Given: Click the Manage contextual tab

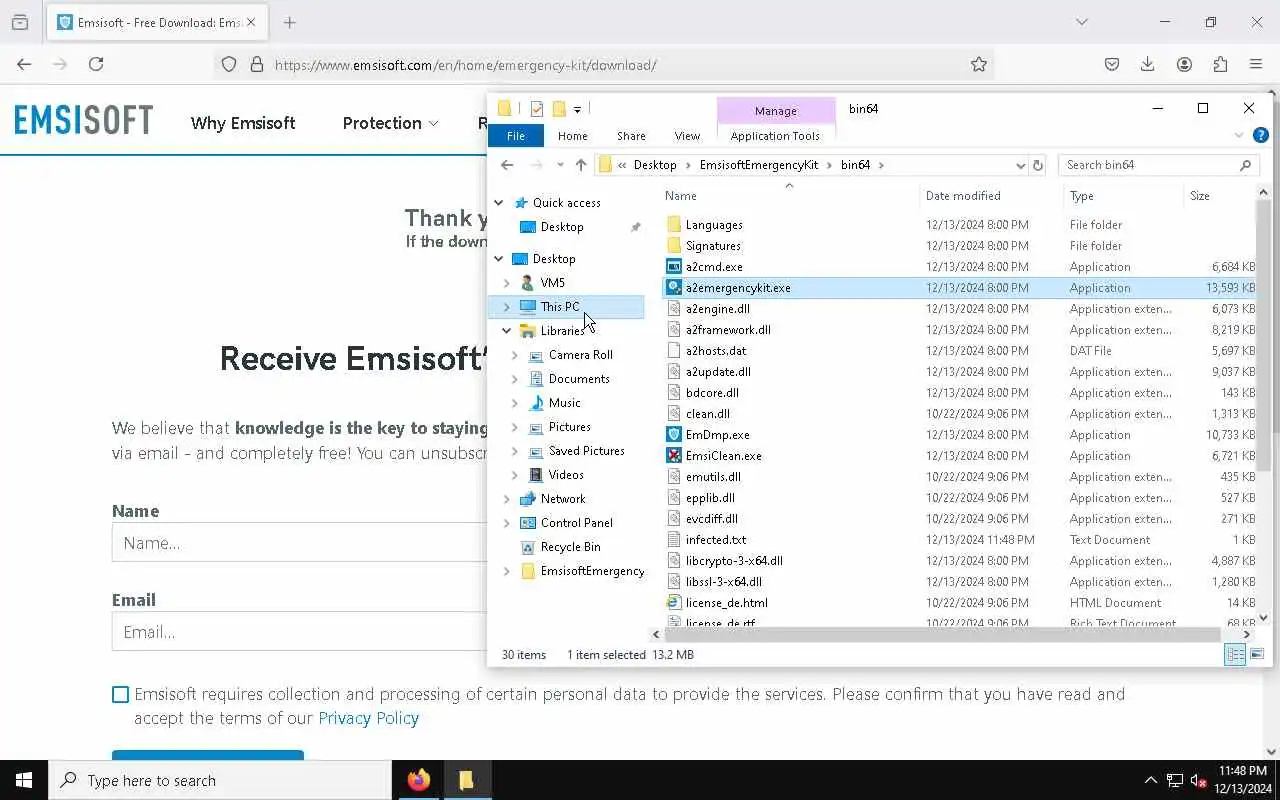Looking at the screenshot, I should pyautogui.click(x=776, y=111).
